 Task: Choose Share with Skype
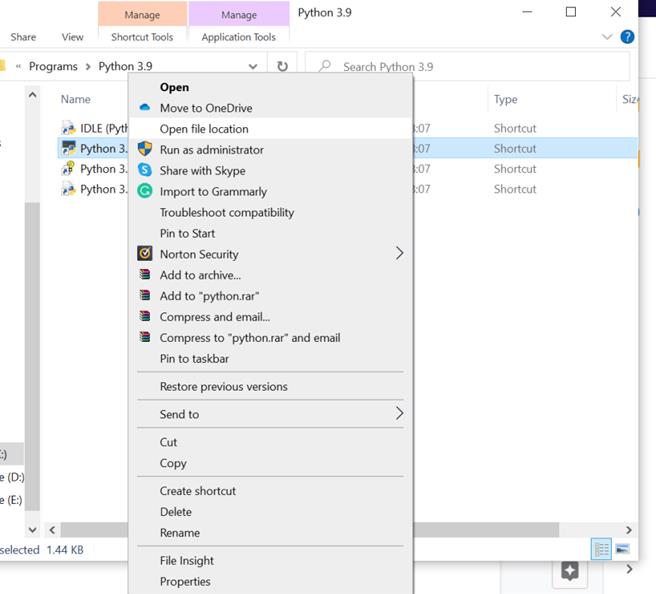point(202,171)
